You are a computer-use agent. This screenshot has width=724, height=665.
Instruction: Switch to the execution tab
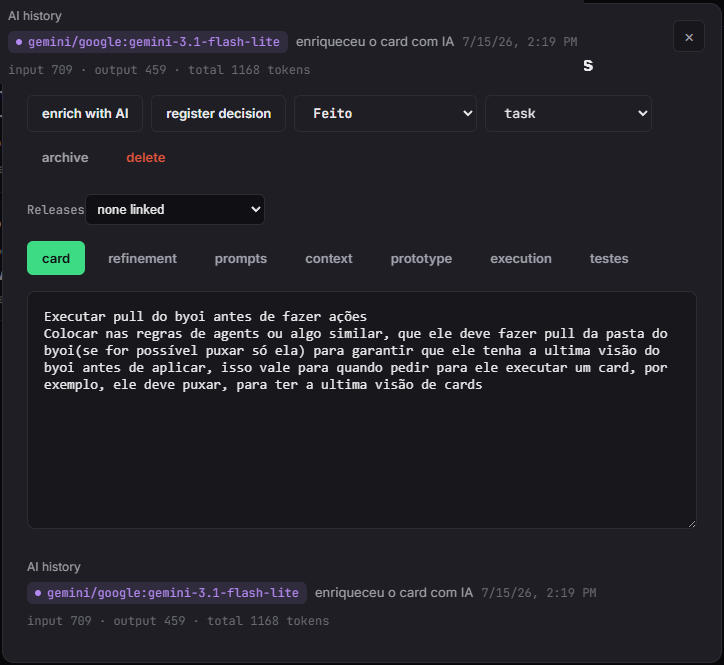521,258
